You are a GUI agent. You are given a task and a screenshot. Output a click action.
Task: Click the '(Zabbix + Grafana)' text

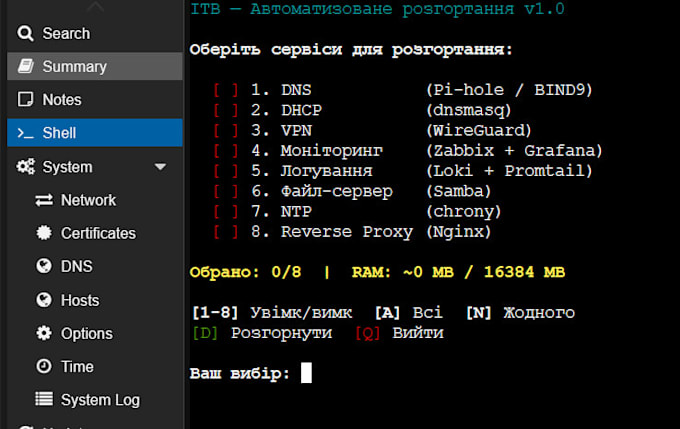pyautogui.click(x=514, y=151)
